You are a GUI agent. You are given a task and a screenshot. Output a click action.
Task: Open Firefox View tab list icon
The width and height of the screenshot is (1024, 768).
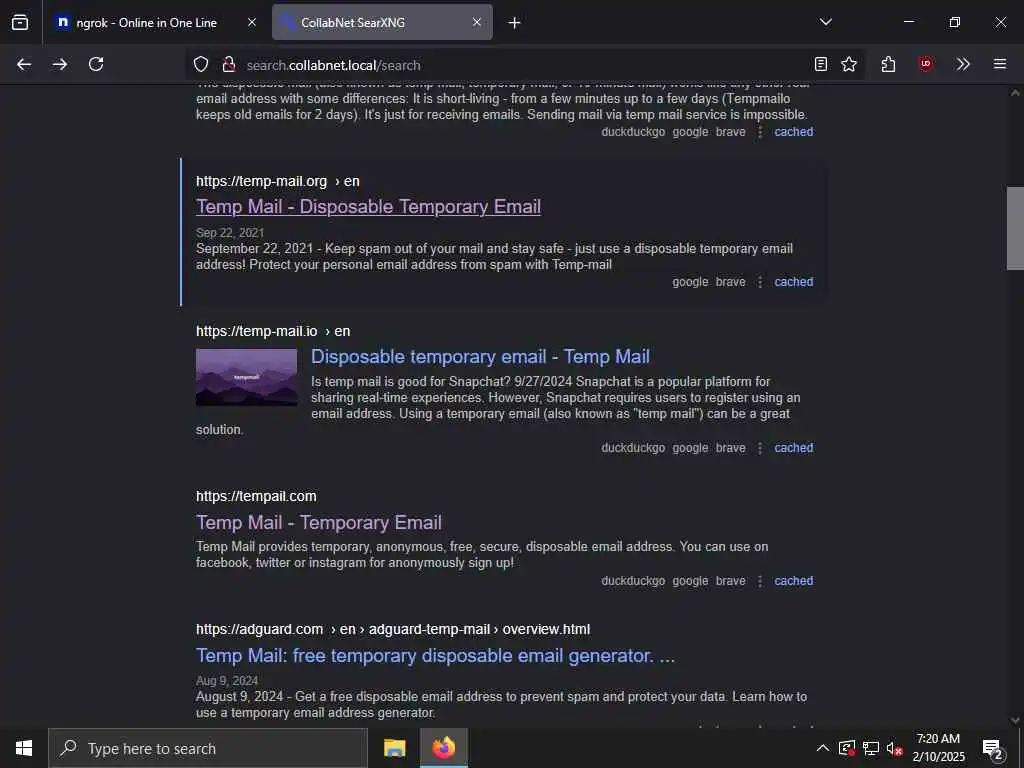20,22
